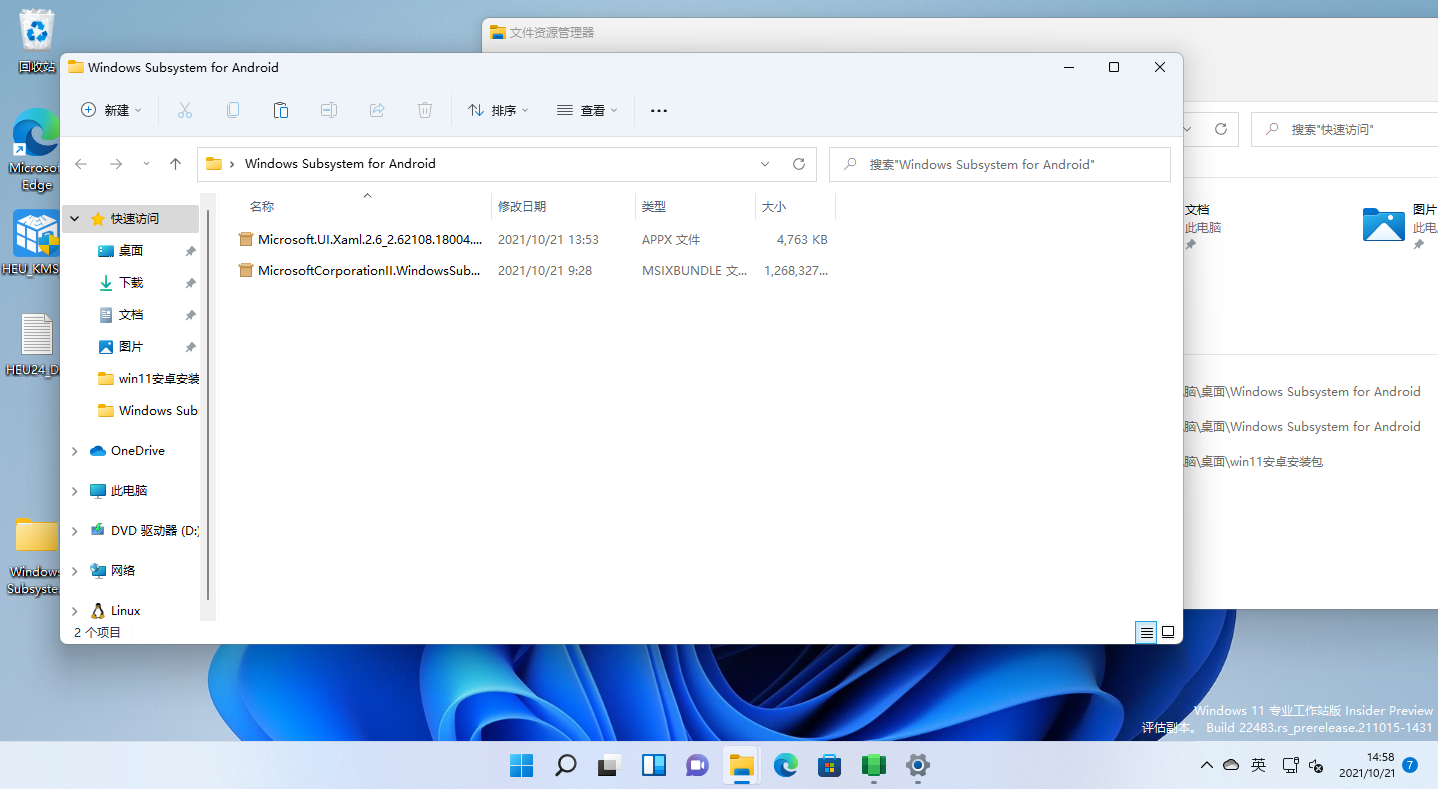Click the Copy icon in toolbar
Screen dimensions: 1438x789
(x=233, y=110)
